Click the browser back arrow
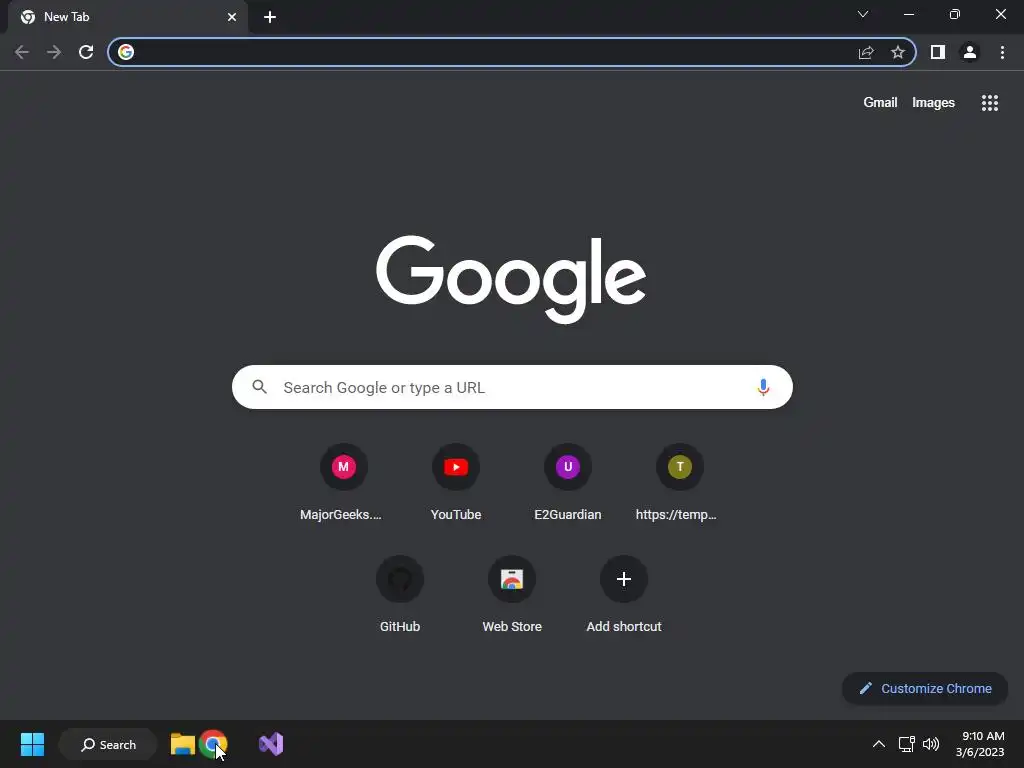 tap(22, 52)
